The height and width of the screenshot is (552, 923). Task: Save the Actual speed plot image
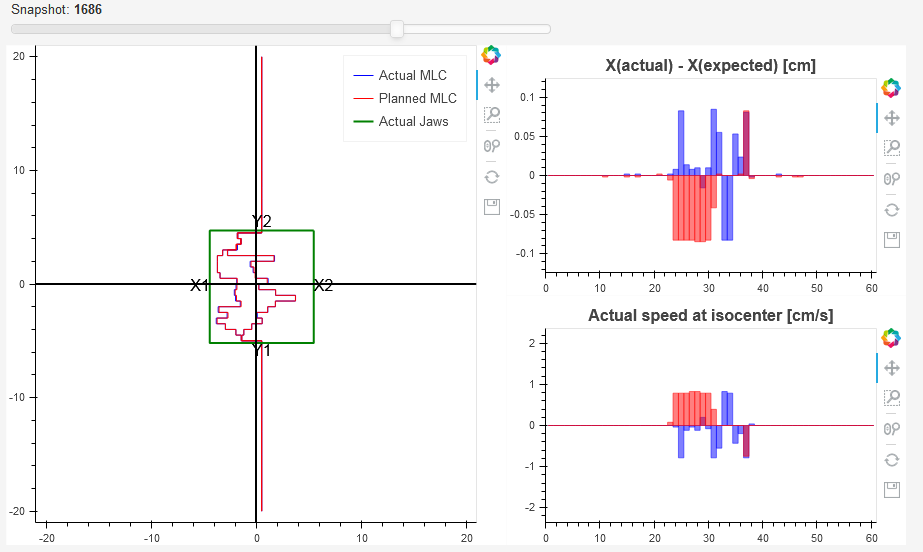click(x=892, y=490)
